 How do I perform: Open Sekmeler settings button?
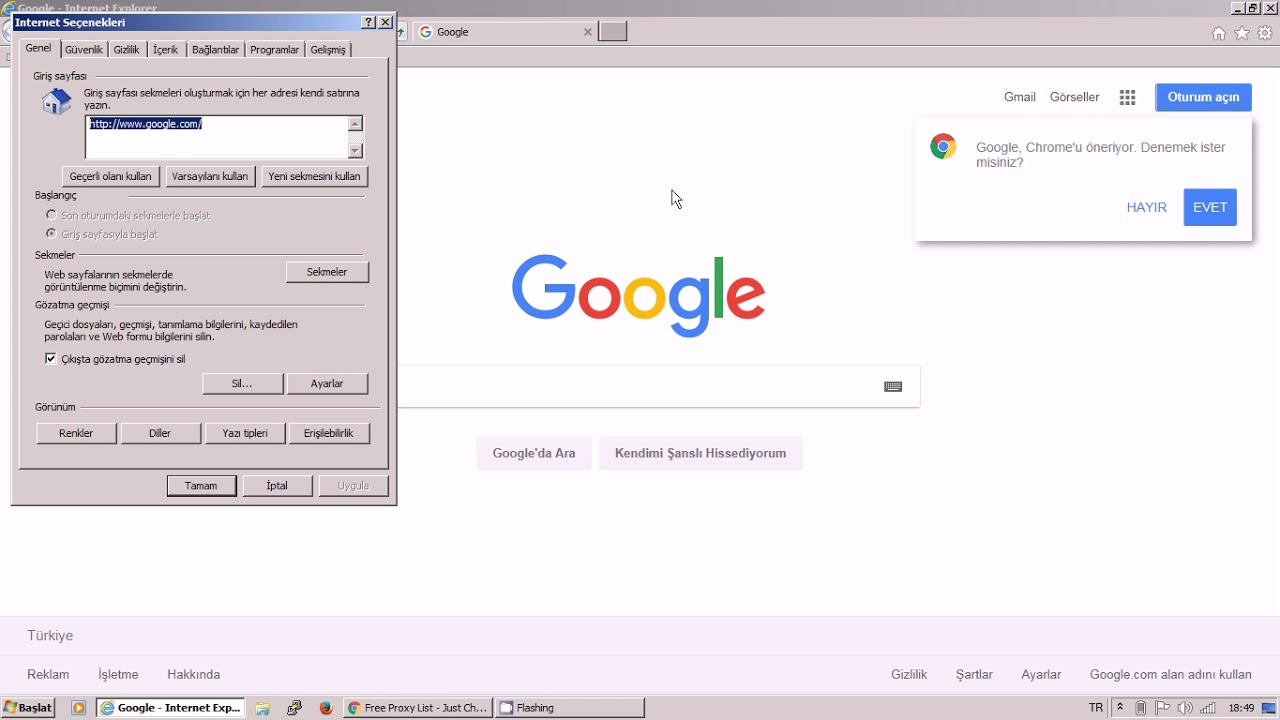point(327,272)
